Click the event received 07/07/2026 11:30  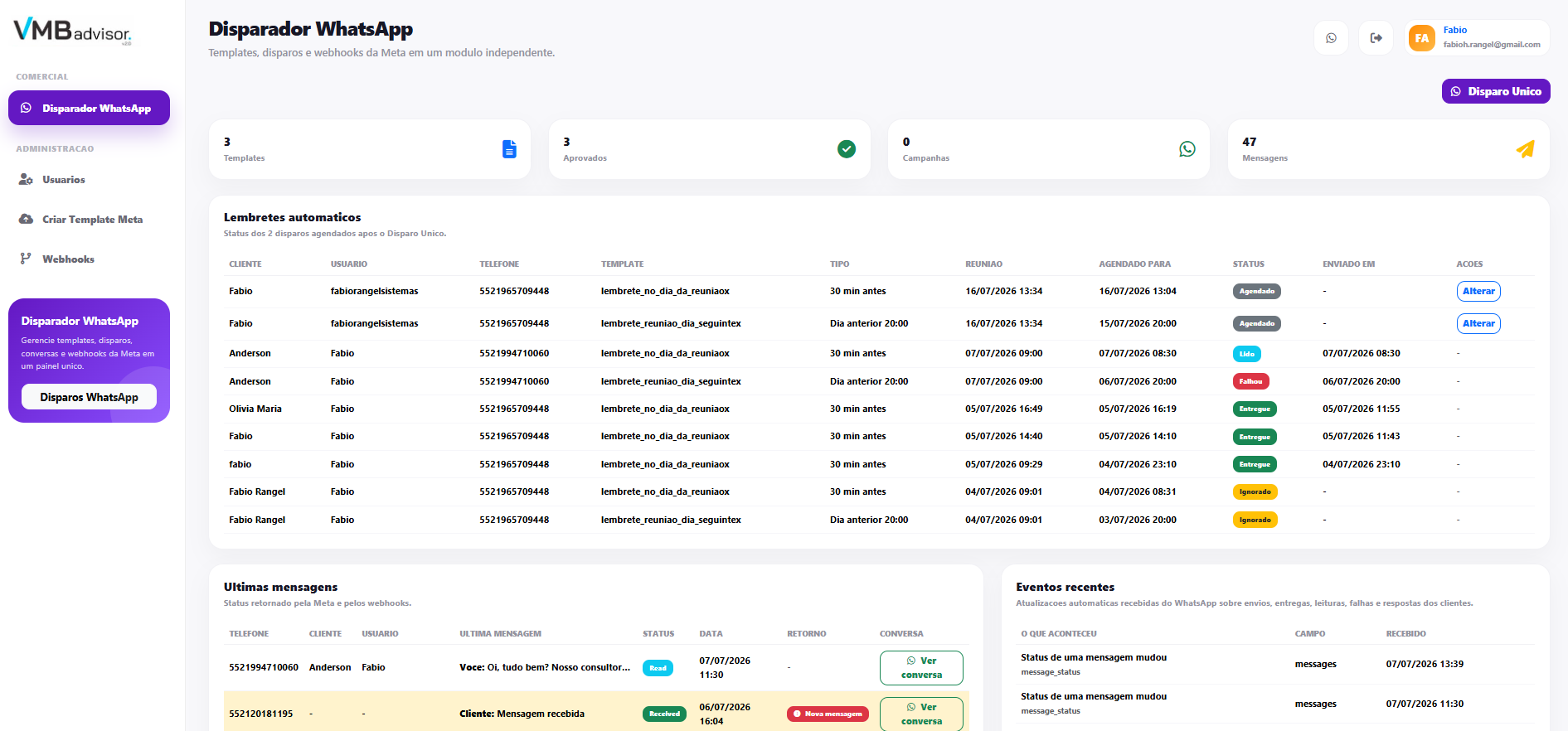[1277, 704]
